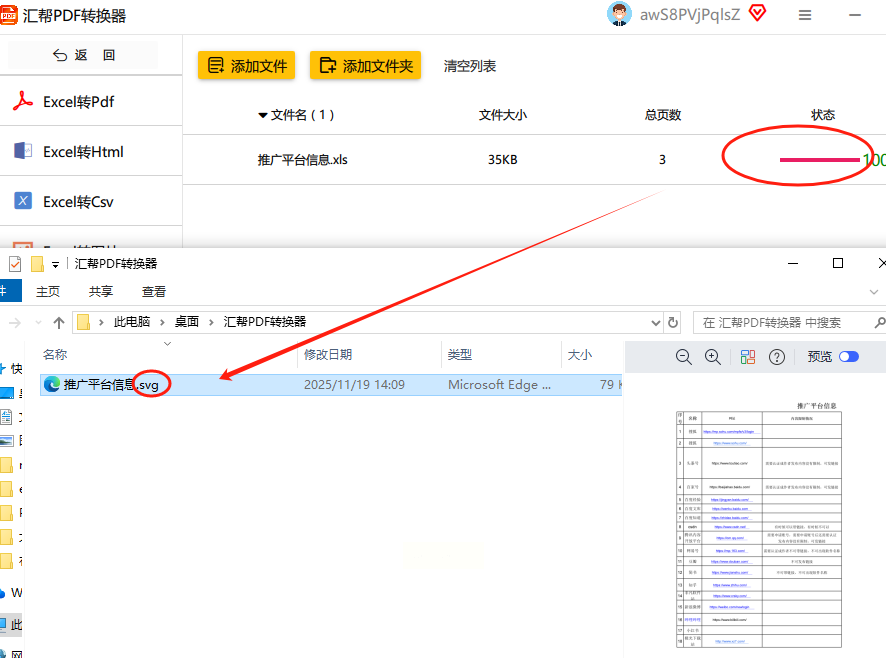This screenshot has width=886, height=658.
Task: Click the Edge icon of 推广平台信息.svg
Action: click(x=52, y=384)
